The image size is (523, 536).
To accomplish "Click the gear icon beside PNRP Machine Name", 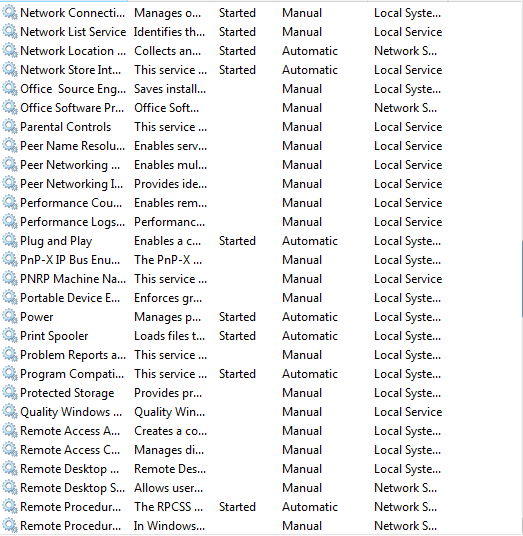I will 10,279.
